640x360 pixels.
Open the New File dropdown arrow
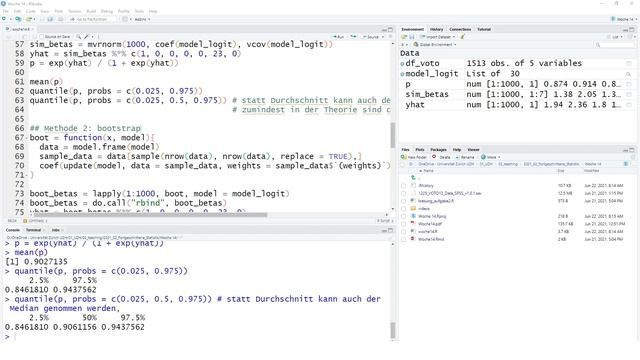tap(10, 19)
